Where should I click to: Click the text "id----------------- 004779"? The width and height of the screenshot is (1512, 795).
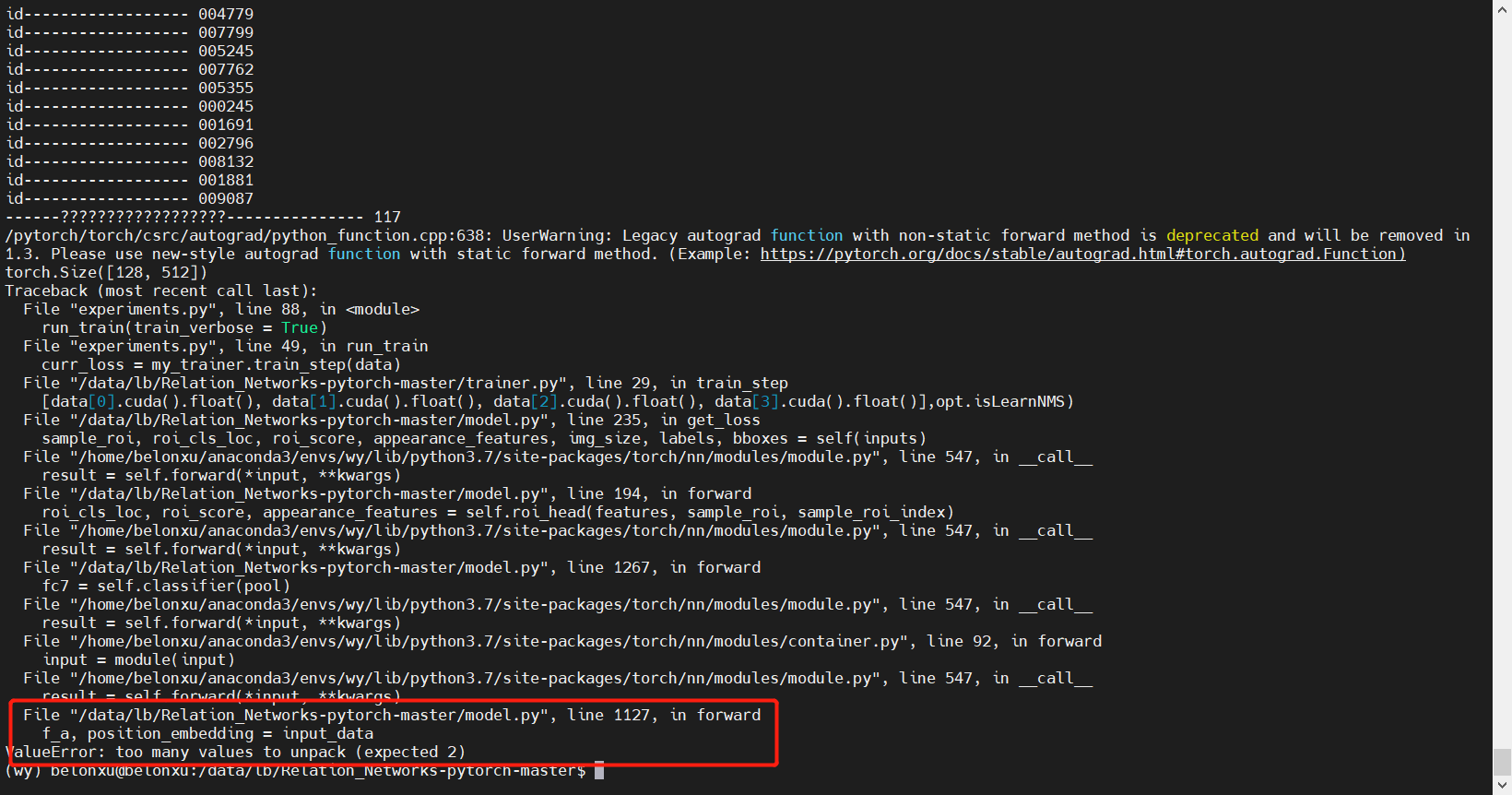point(129,14)
